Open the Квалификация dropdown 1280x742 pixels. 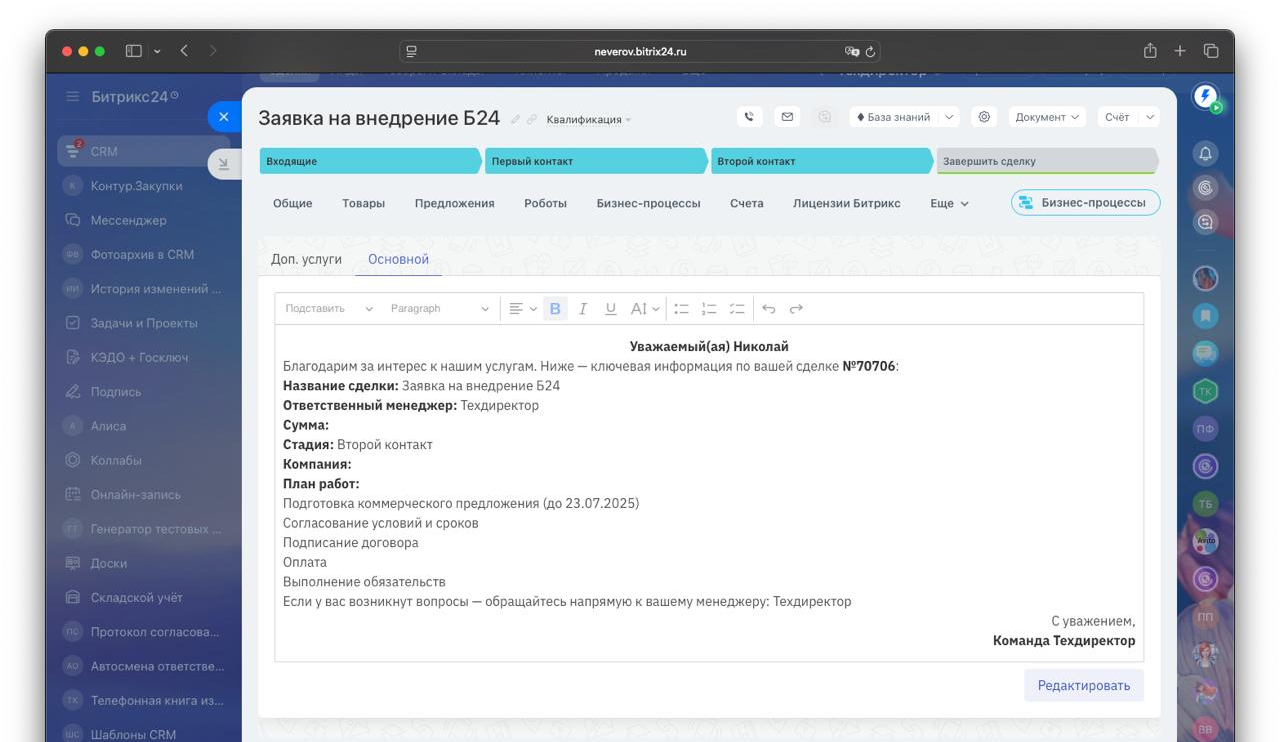click(x=589, y=120)
